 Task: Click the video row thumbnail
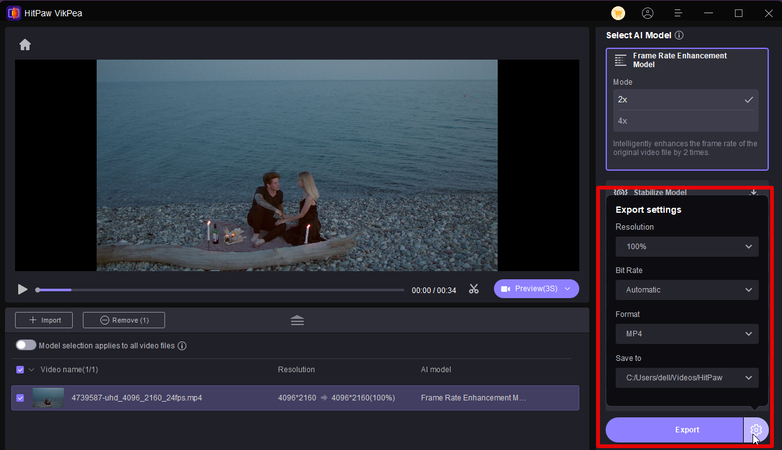click(48, 398)
